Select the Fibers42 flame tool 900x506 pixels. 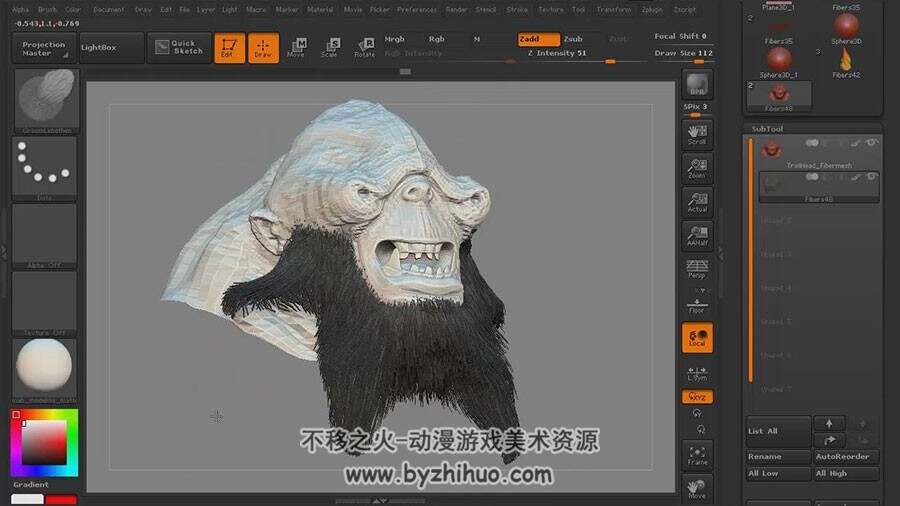[845, 62]
